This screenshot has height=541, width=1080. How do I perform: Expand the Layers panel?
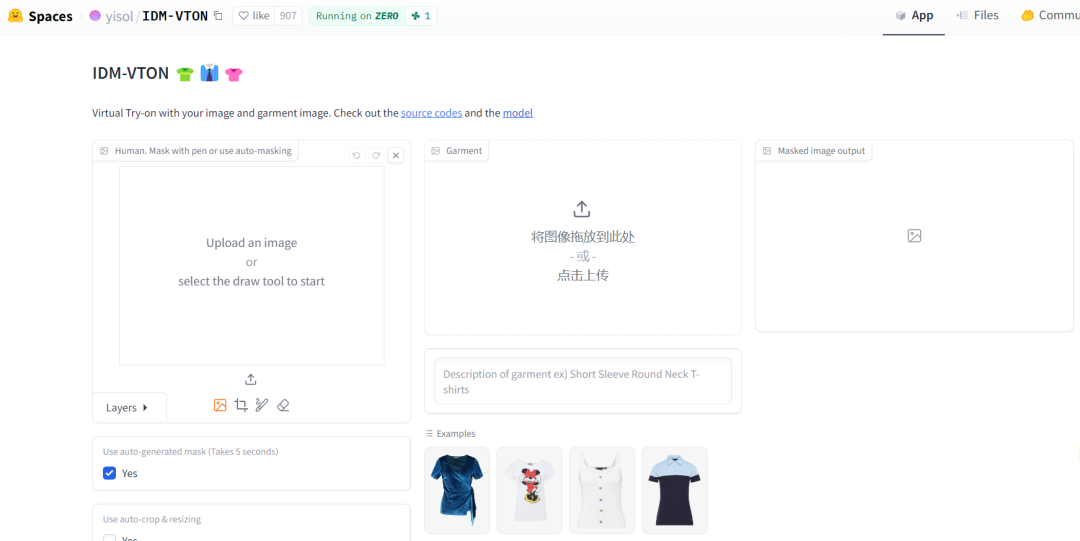click(x=128, y=407)
